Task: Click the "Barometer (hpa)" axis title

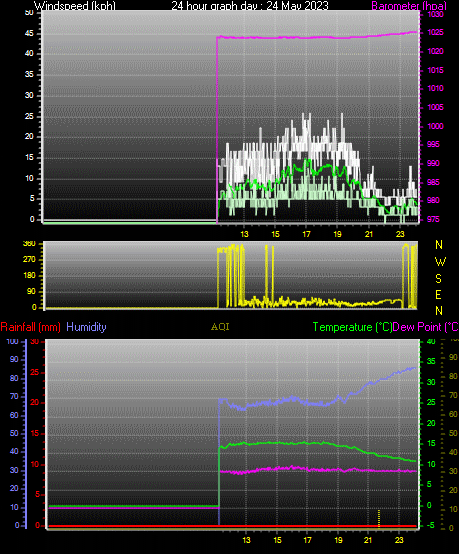Action: coord(409,6)
